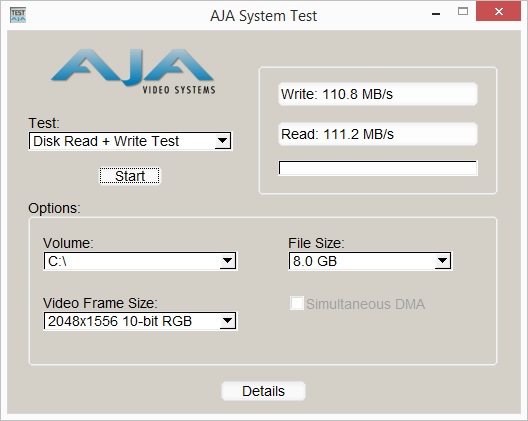Click the Write speed result field

378,94
